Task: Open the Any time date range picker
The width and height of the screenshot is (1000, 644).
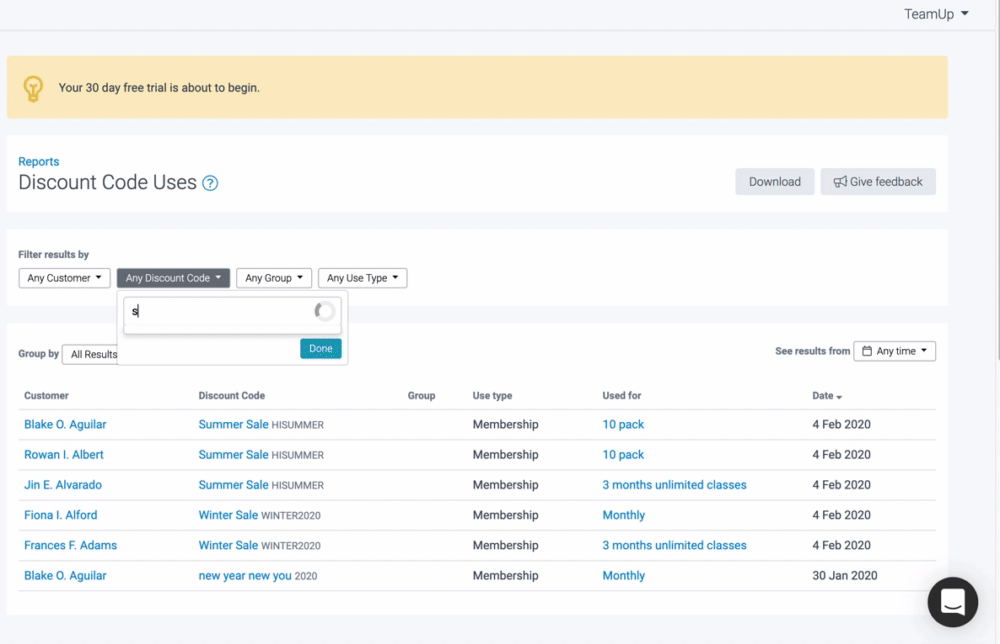Action: tap(894, 351)
